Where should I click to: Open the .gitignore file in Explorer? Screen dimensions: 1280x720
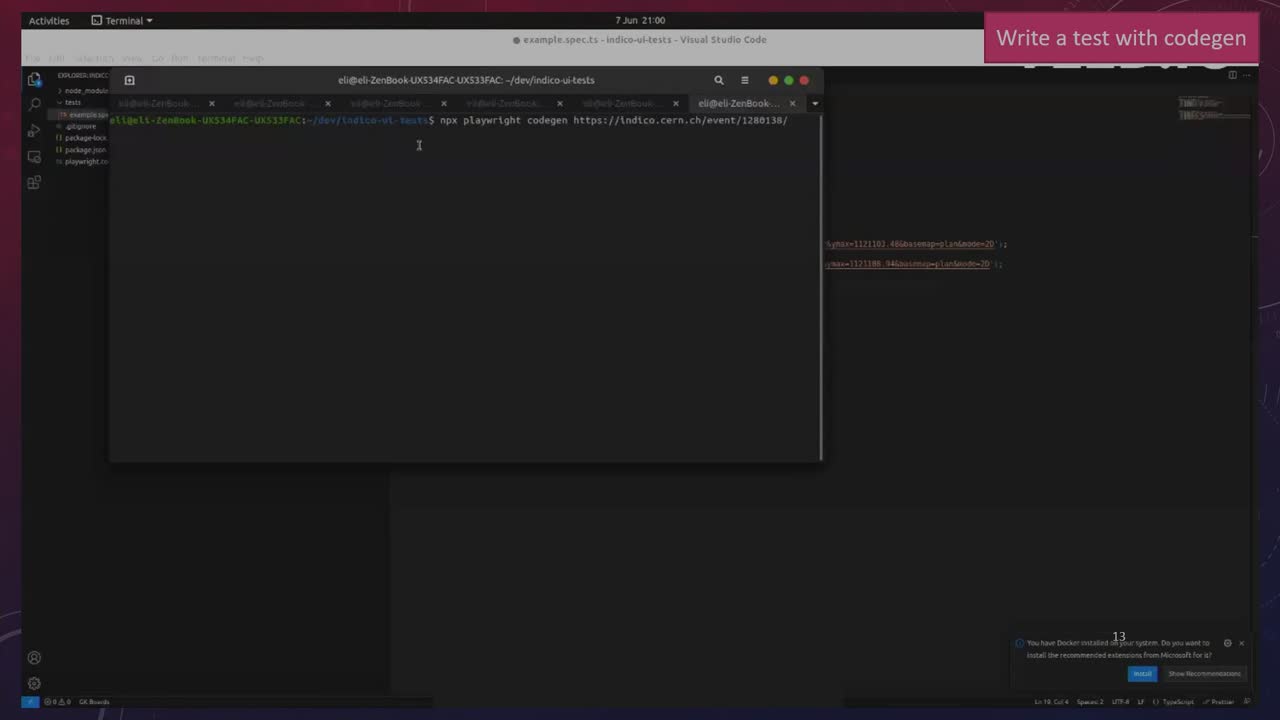click(x=80, y=126)
